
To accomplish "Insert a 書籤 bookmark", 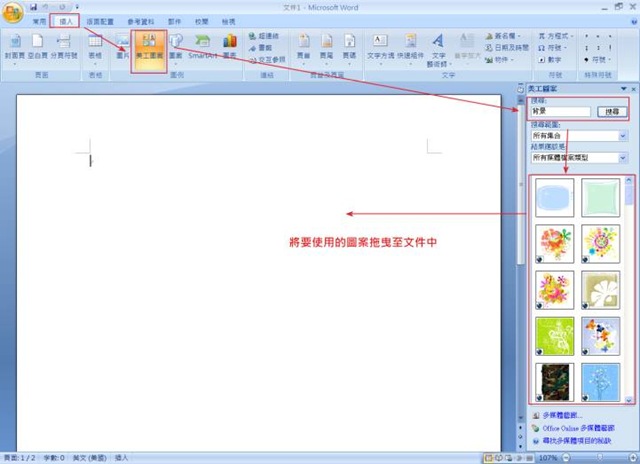I will tap(261, 48).
